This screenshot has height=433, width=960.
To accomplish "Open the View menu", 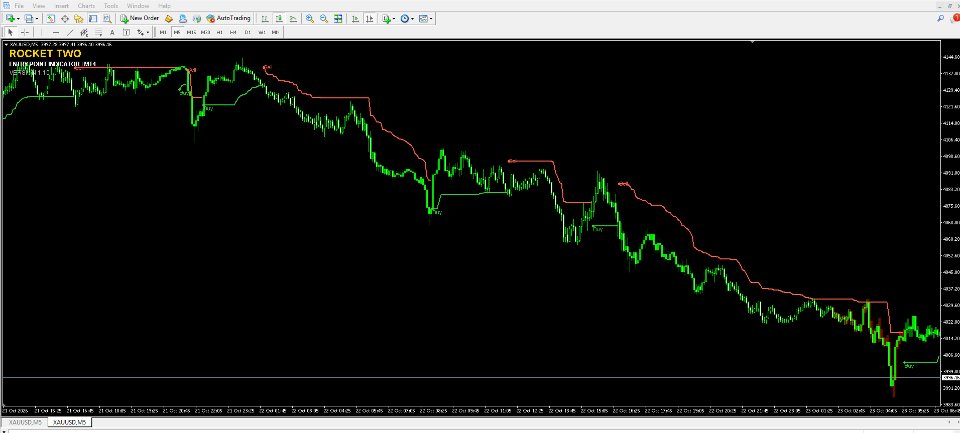I will tap(39, 6).
